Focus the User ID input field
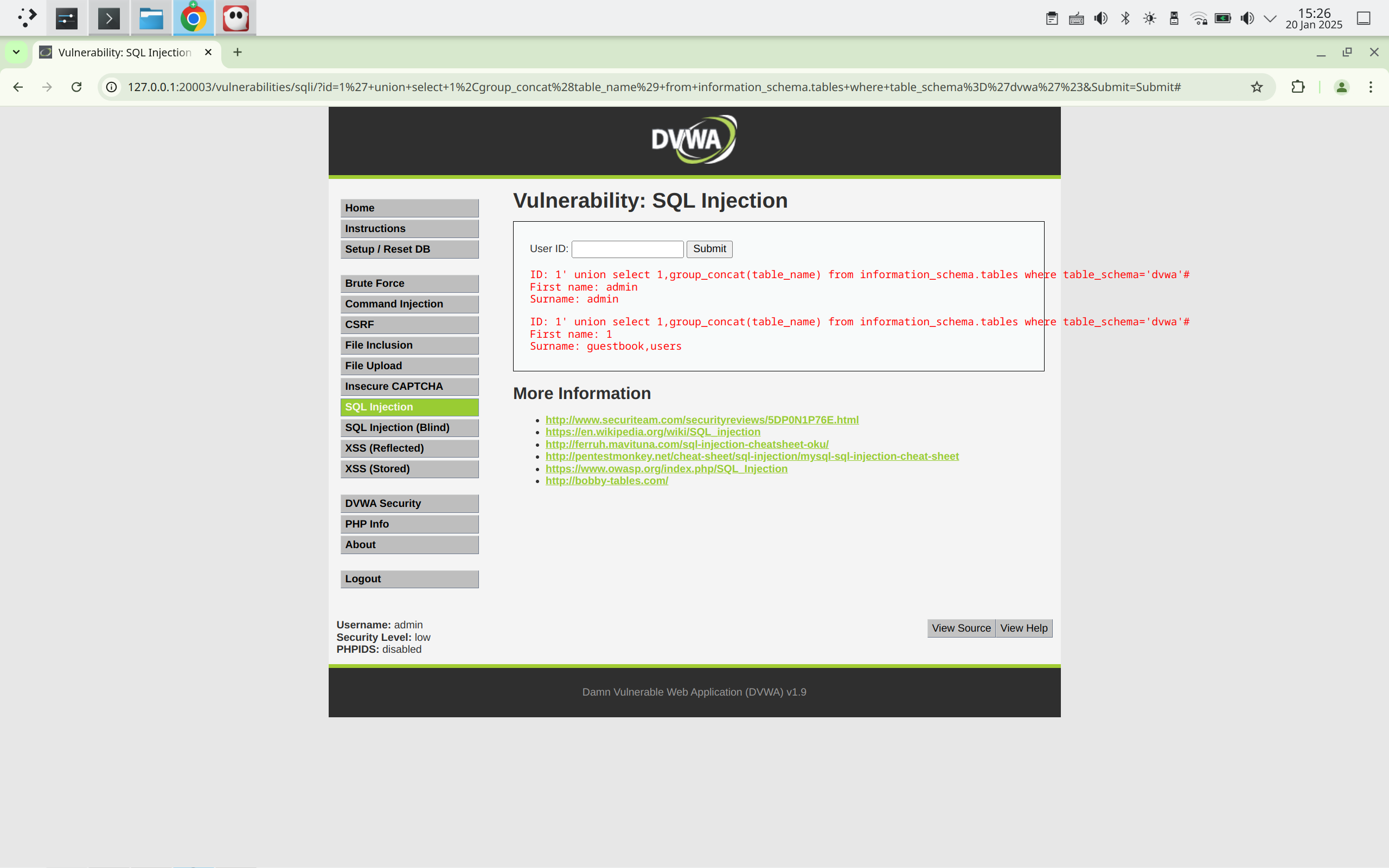 (627, 248)
